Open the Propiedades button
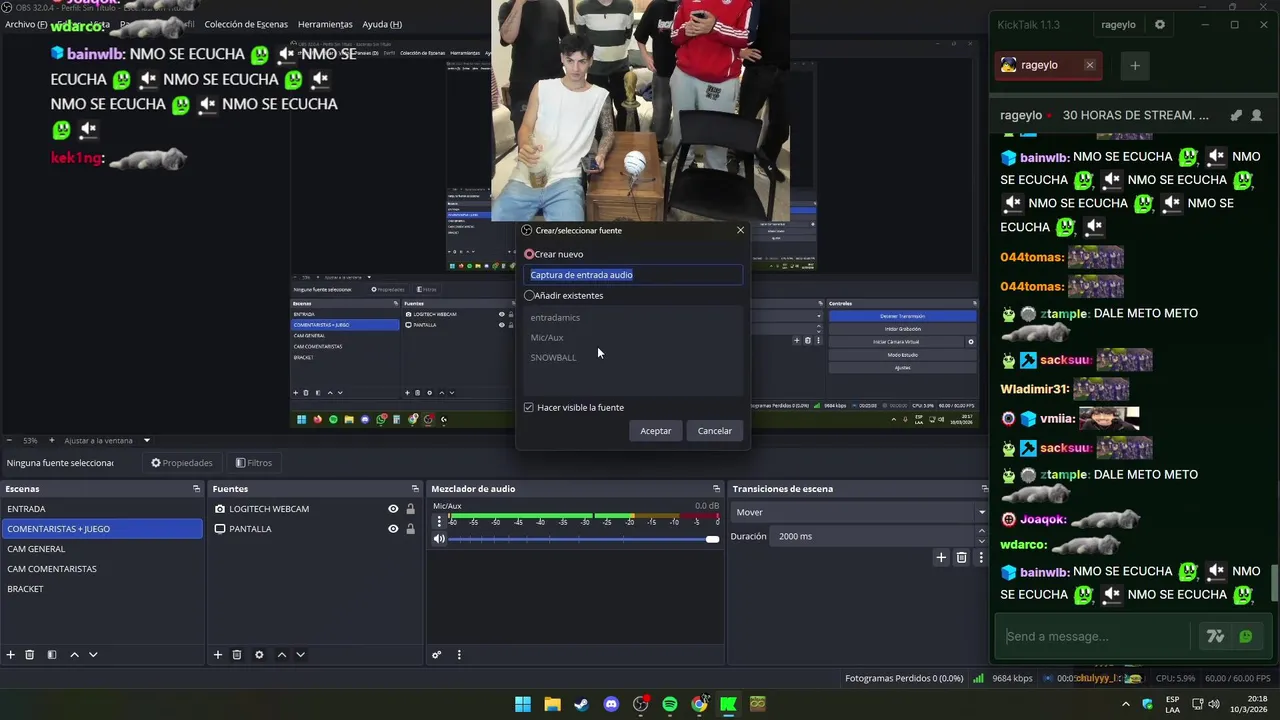The width and height of the screenshot is (1280, 720). coord(182,463)
